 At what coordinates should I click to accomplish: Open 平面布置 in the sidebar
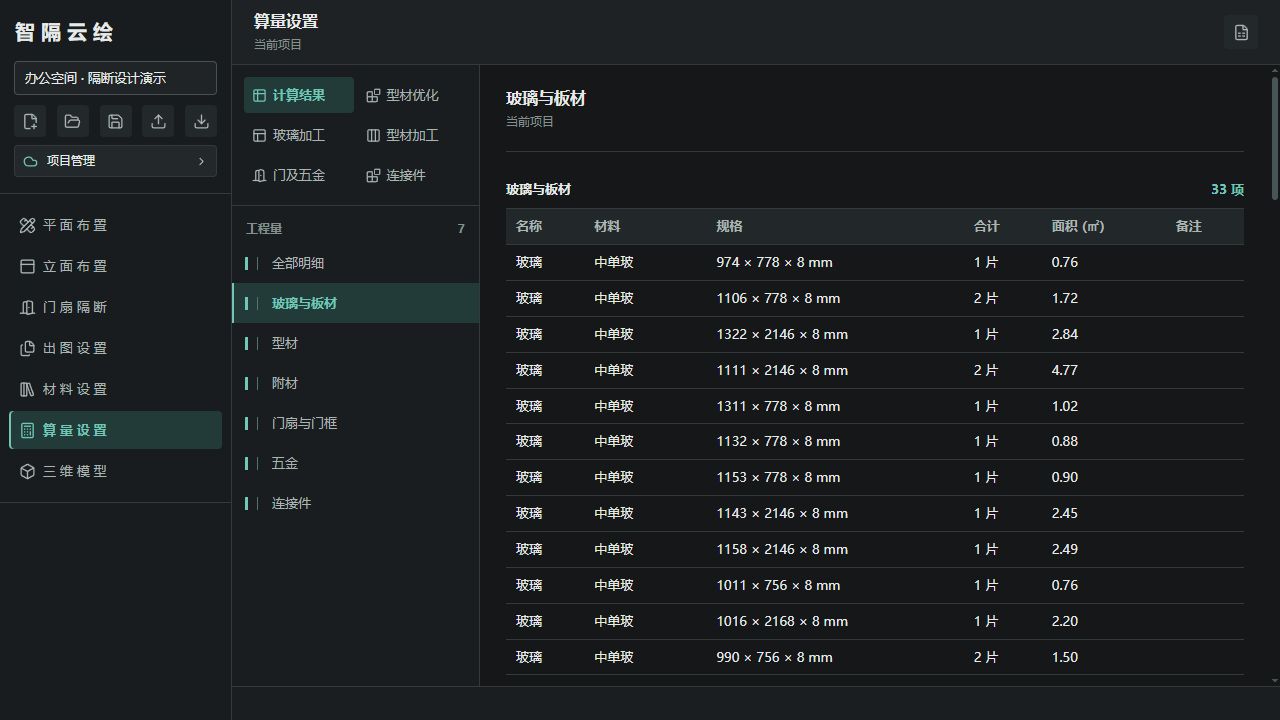pos(115,225)
